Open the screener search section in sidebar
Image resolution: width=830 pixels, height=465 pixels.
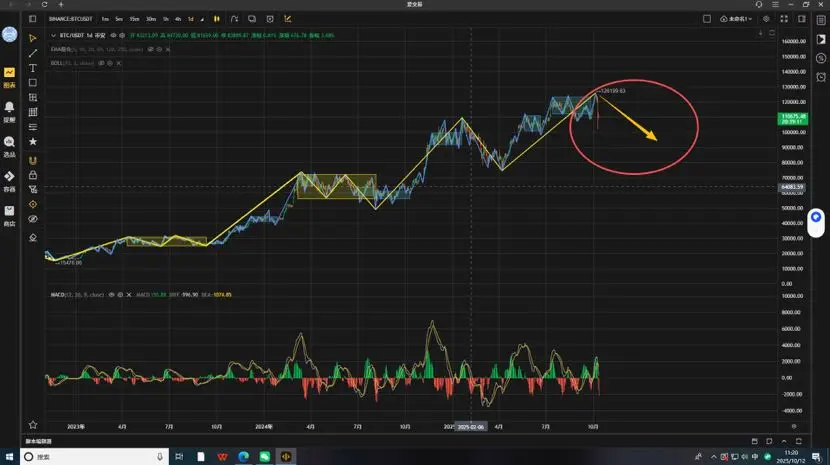(x=10, y=146)
